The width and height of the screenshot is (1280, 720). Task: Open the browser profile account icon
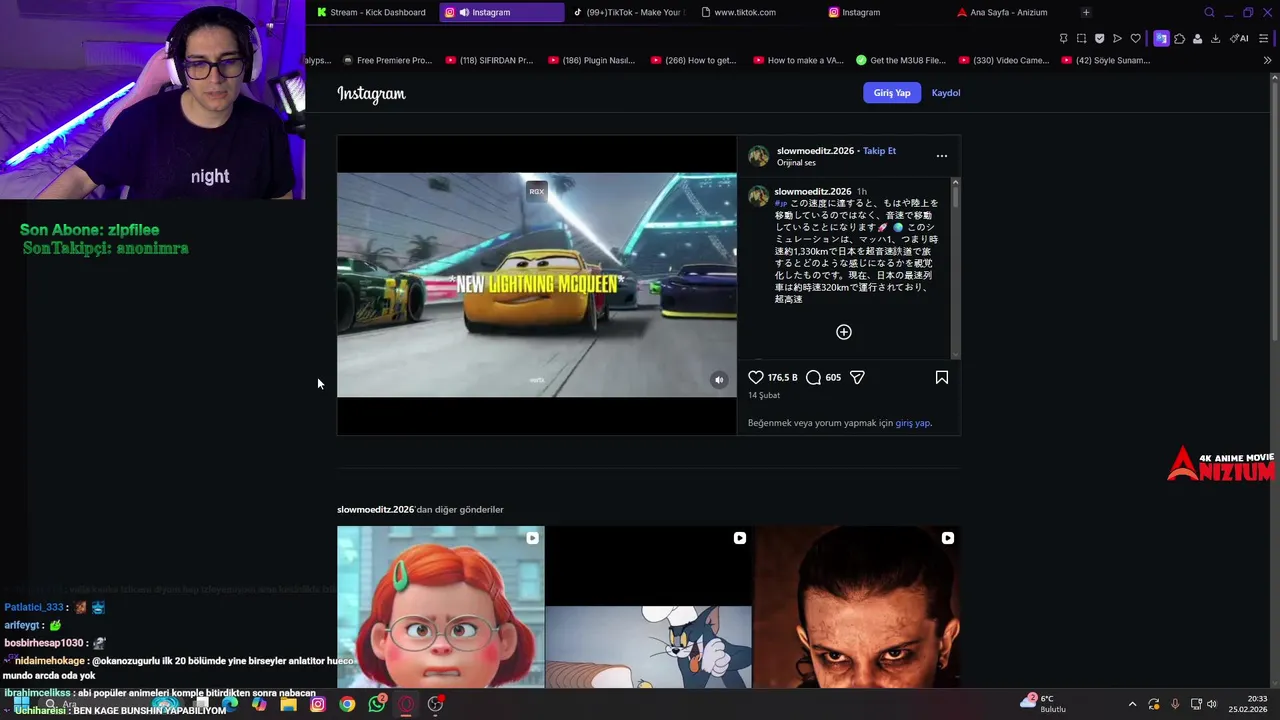click(1197, 38)
